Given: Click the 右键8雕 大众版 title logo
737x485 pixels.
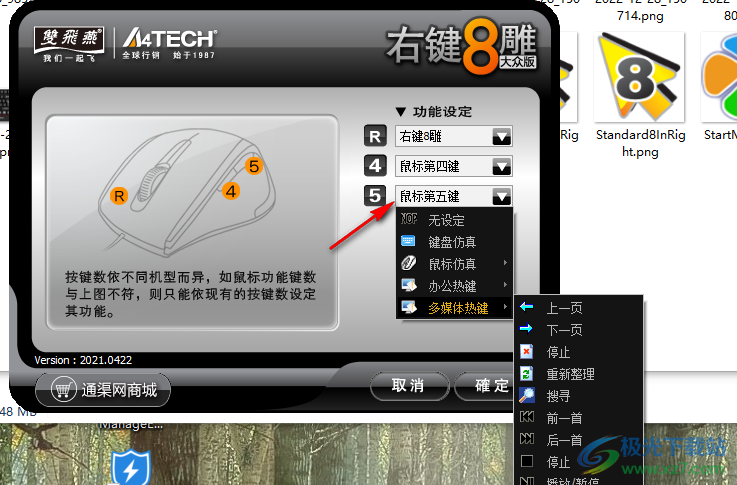Looking at the screenshot, I should click(x=462, y=47).
